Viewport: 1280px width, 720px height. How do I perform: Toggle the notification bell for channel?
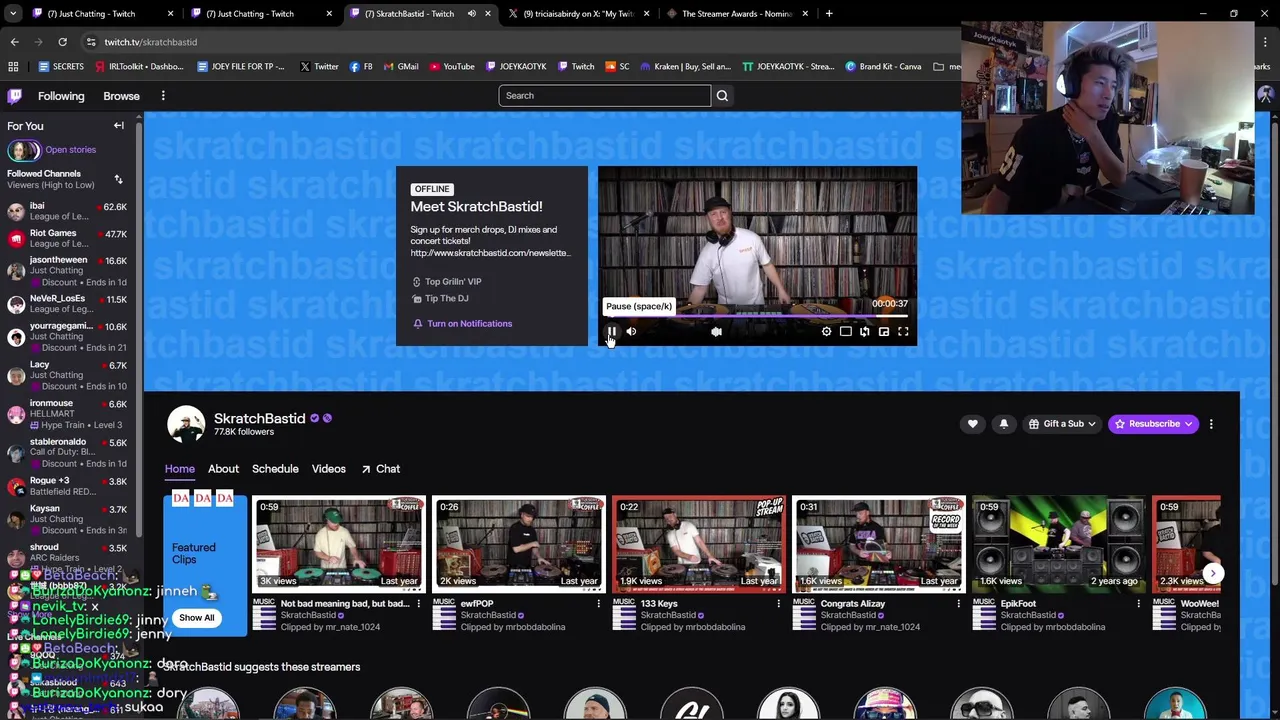[x=1004, y=424]
